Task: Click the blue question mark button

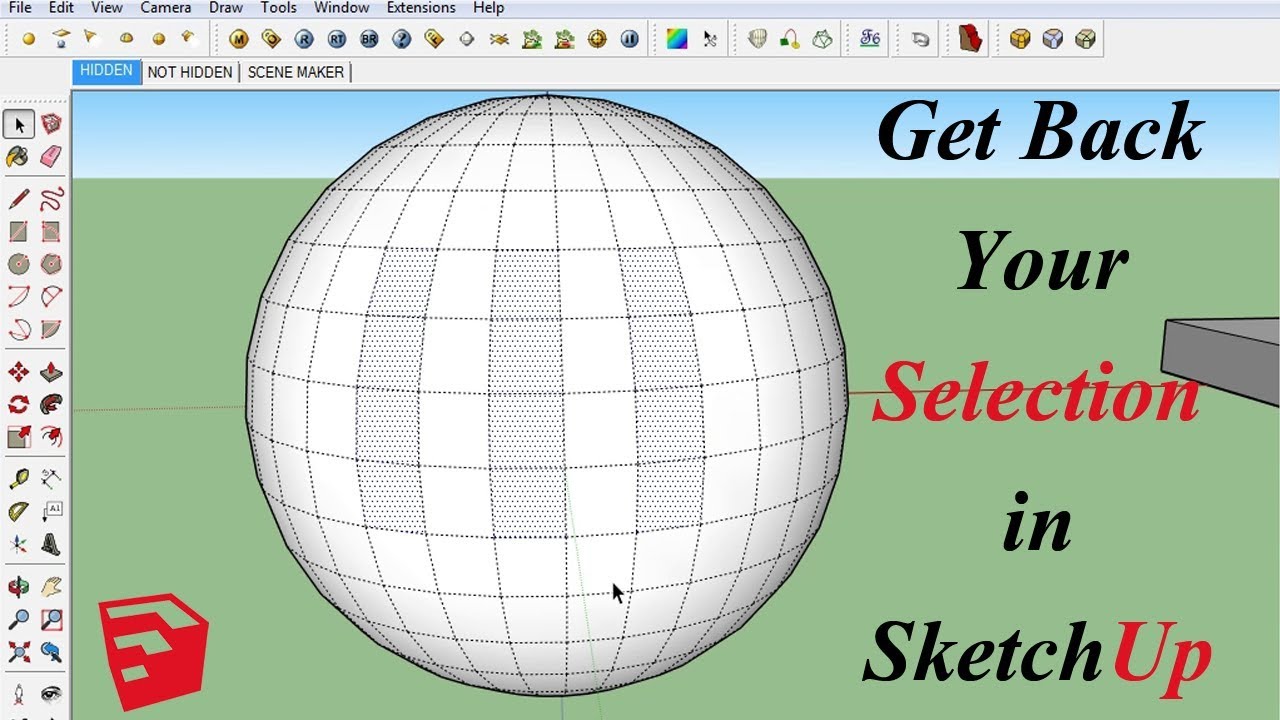Action: point(402,40)
